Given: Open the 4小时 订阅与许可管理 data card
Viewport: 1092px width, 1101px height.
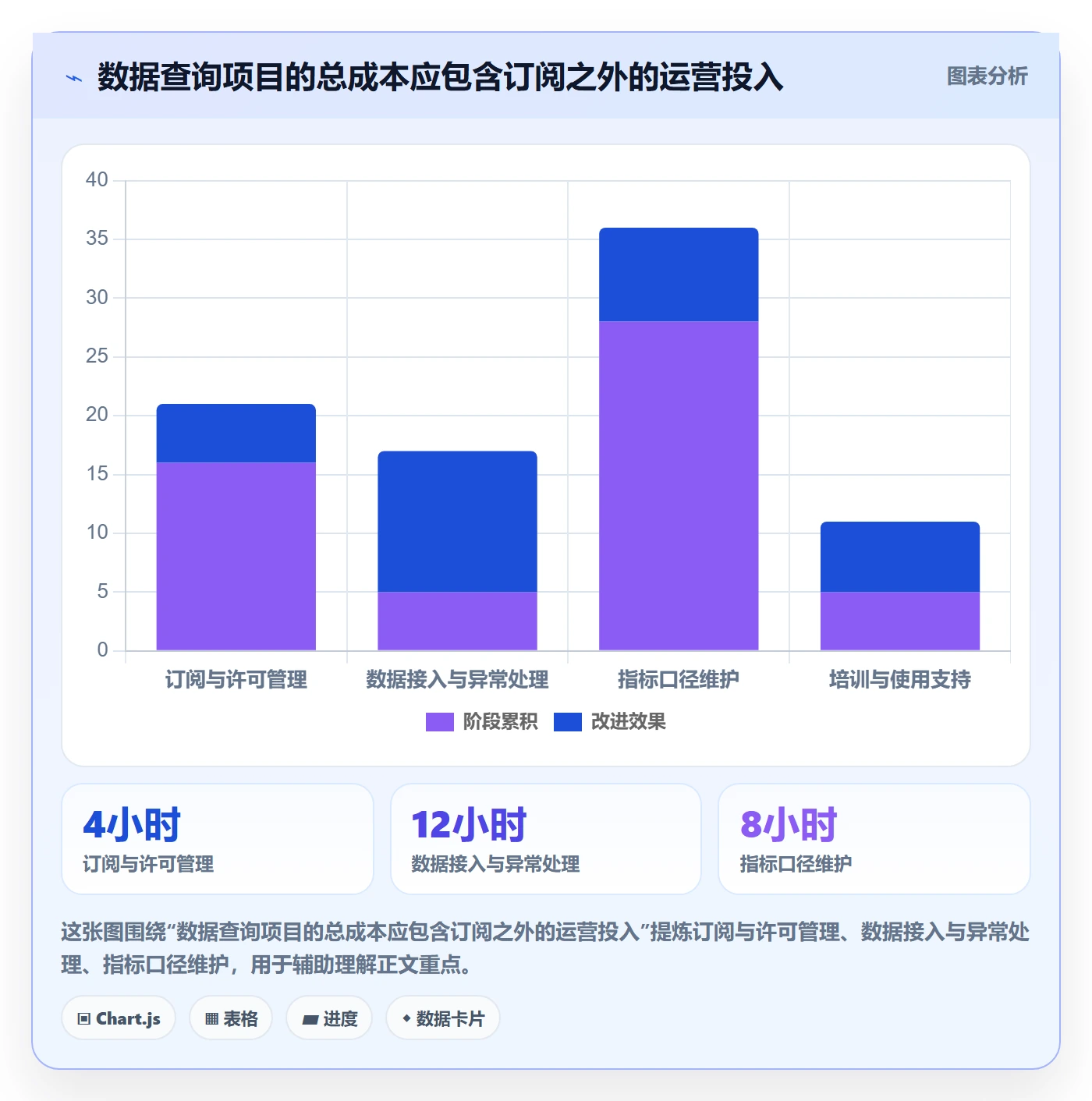Looking at the screenshot, I should [218, 839].
